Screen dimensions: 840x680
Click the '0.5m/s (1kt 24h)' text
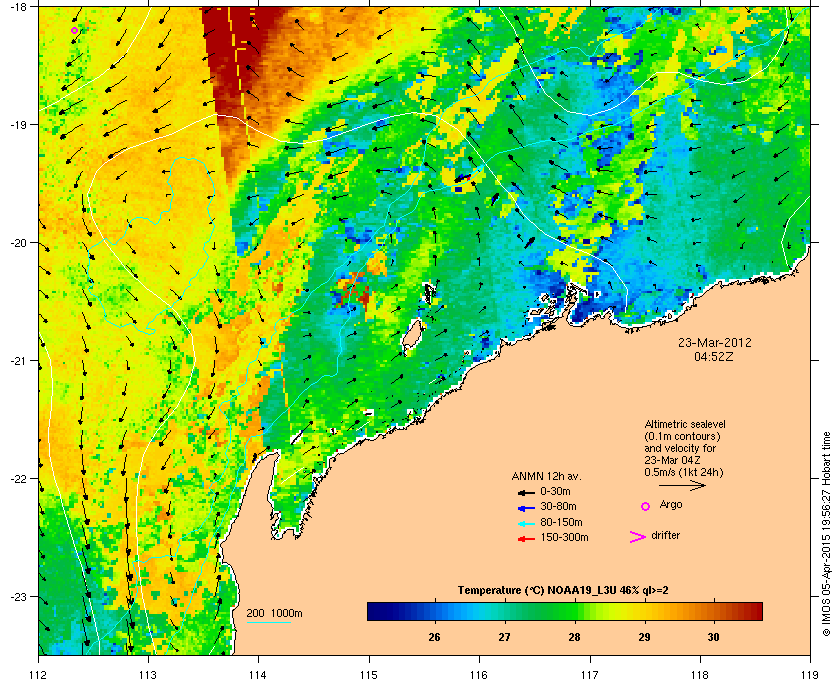684,473
